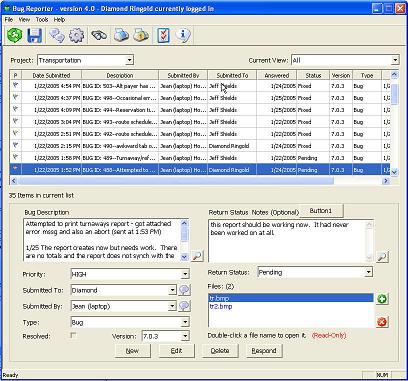Expand the Priority dropdown
Screen dimensions: 408x381
pos(185,274)
